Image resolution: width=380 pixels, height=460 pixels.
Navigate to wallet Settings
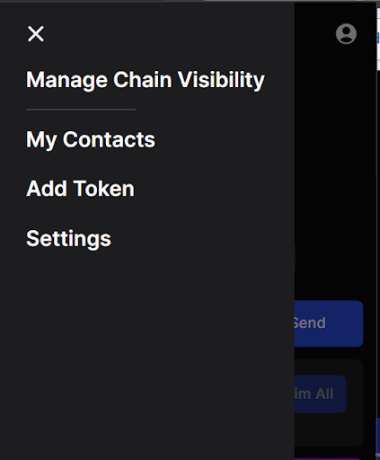pyautogui.click(x=69, y=239)
